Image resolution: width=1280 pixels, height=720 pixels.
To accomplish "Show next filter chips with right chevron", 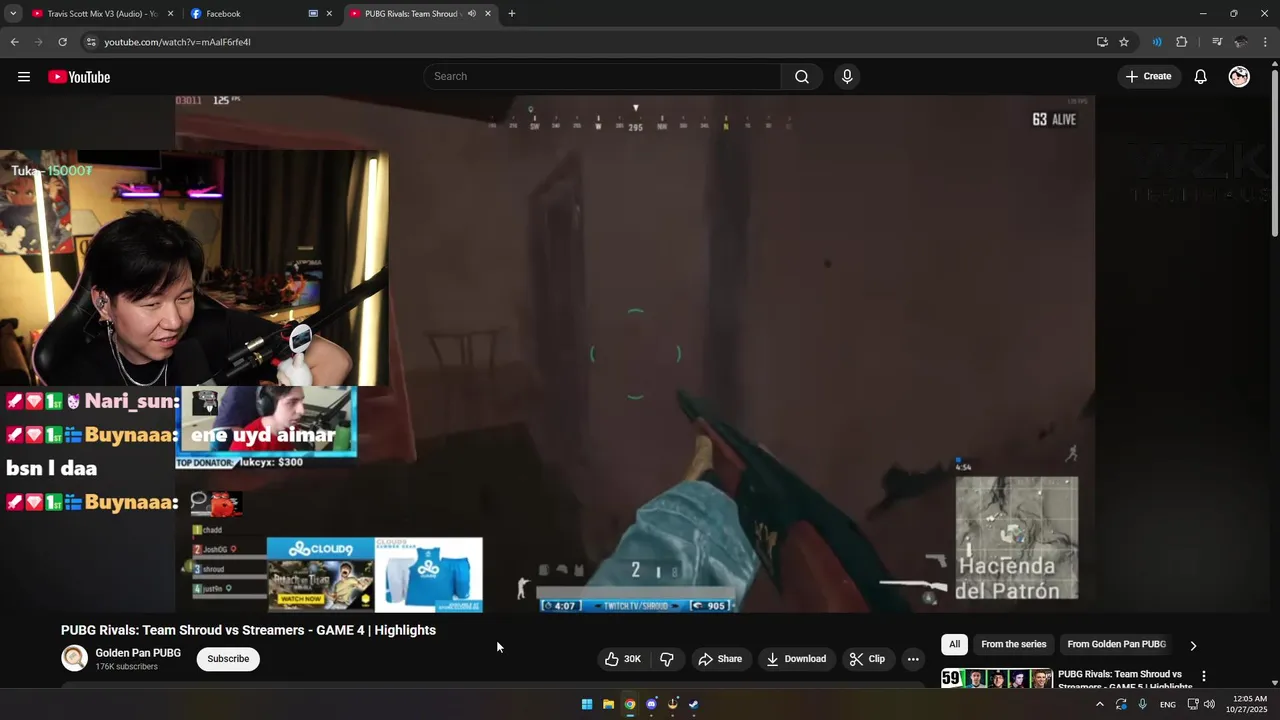I will click(x=1193, y=645).
